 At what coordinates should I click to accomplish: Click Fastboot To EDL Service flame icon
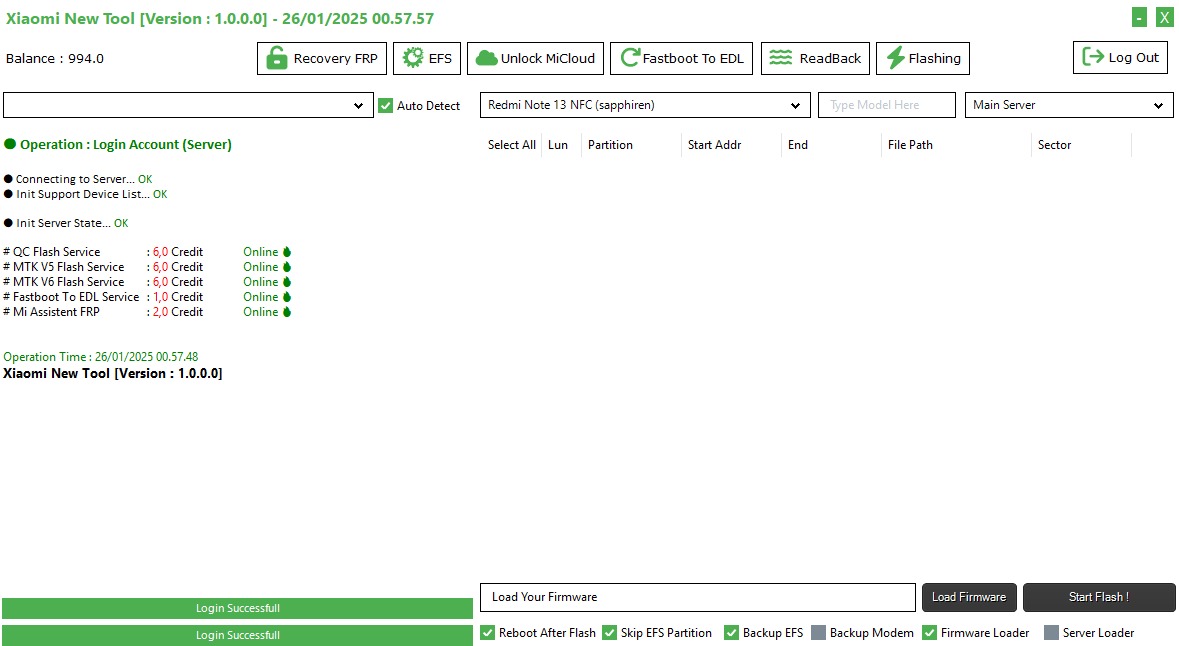[286, 297]
